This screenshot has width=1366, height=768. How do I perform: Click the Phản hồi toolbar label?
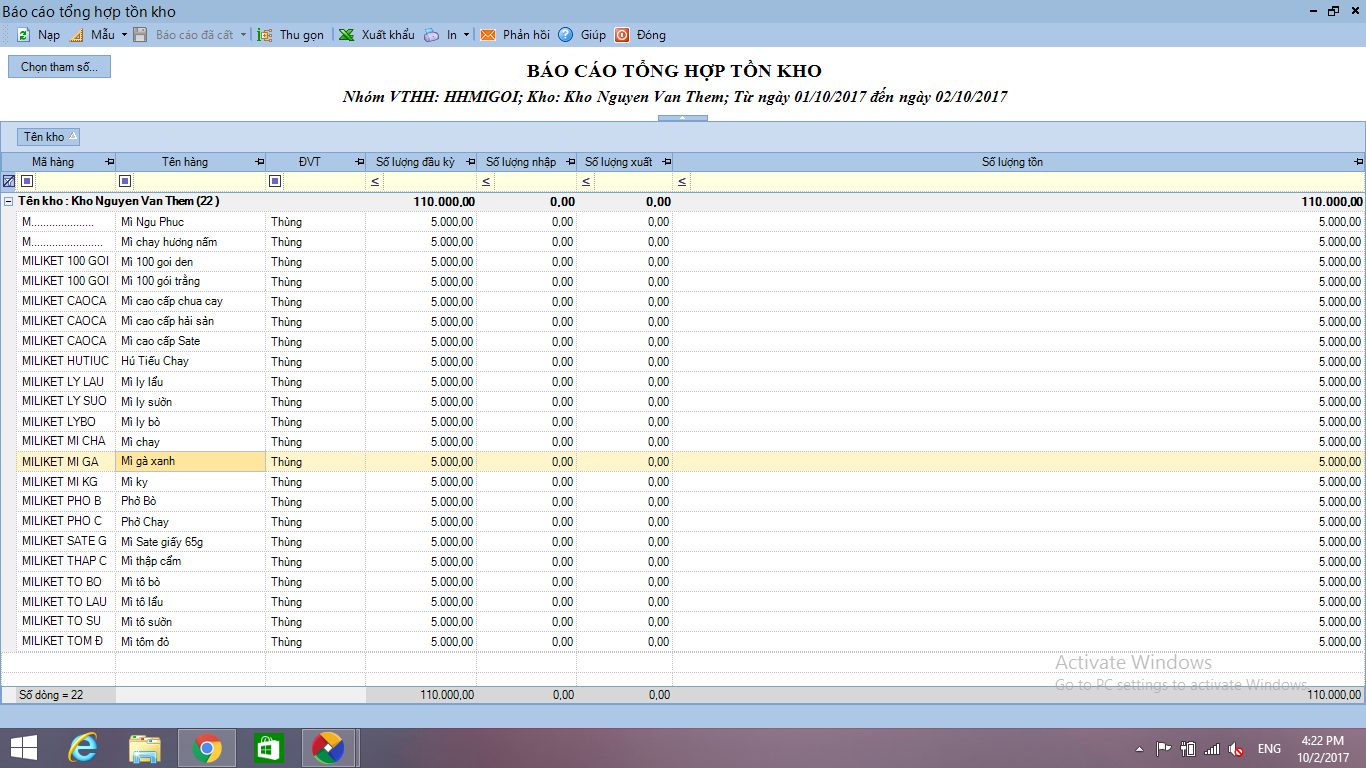click(526, 35)
